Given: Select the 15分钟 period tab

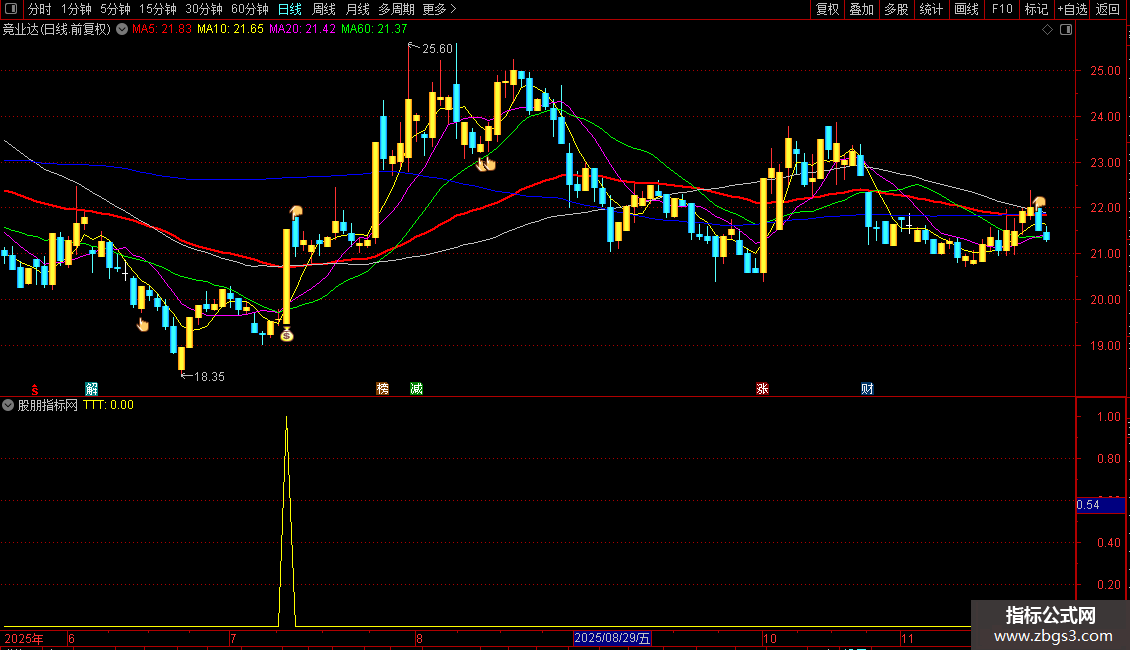Looking at the screenshot, I should [x=158, y=9].
